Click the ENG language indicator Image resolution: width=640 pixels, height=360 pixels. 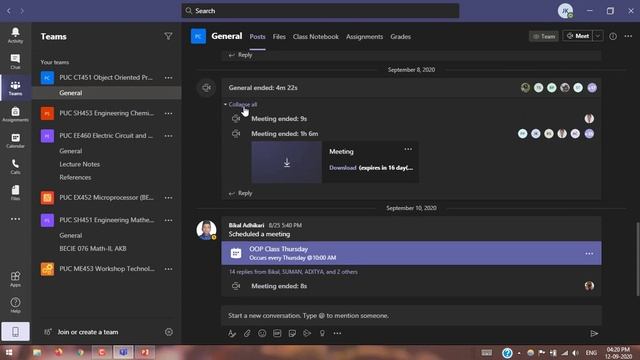591,353
